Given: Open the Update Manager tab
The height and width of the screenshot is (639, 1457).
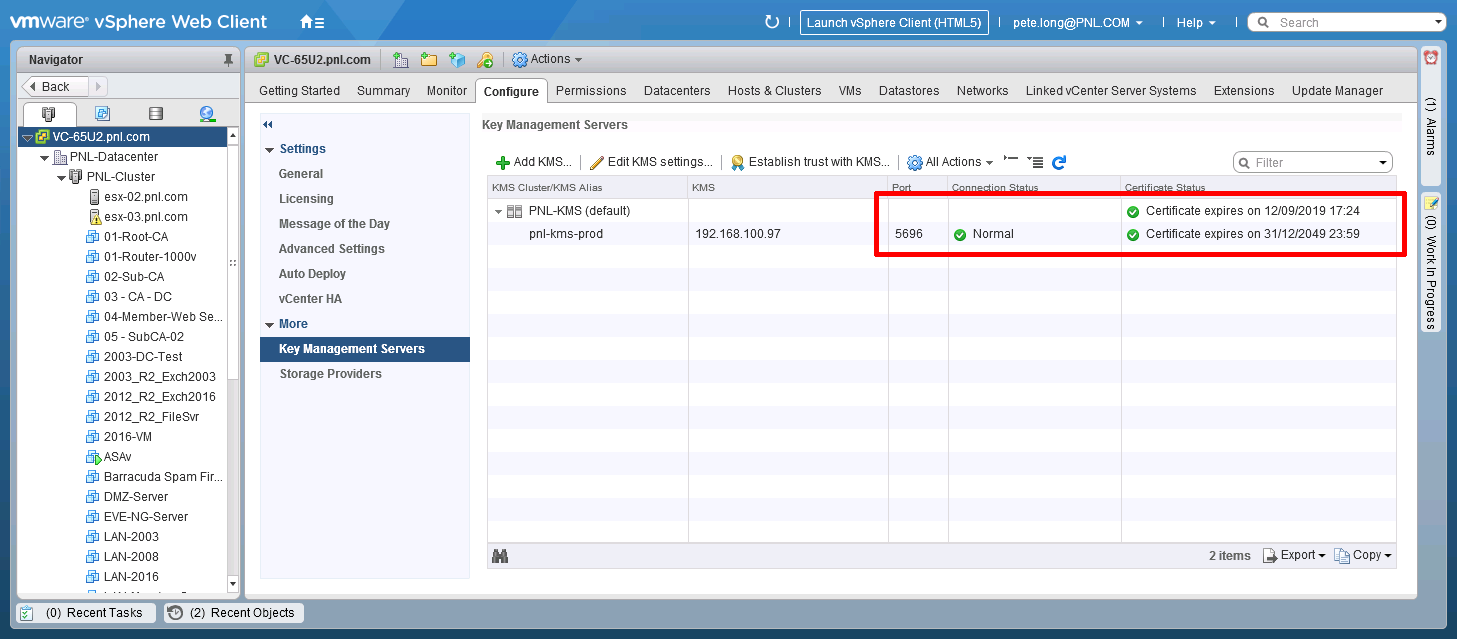Looking at the screenshot, I should click(1337, 90).
